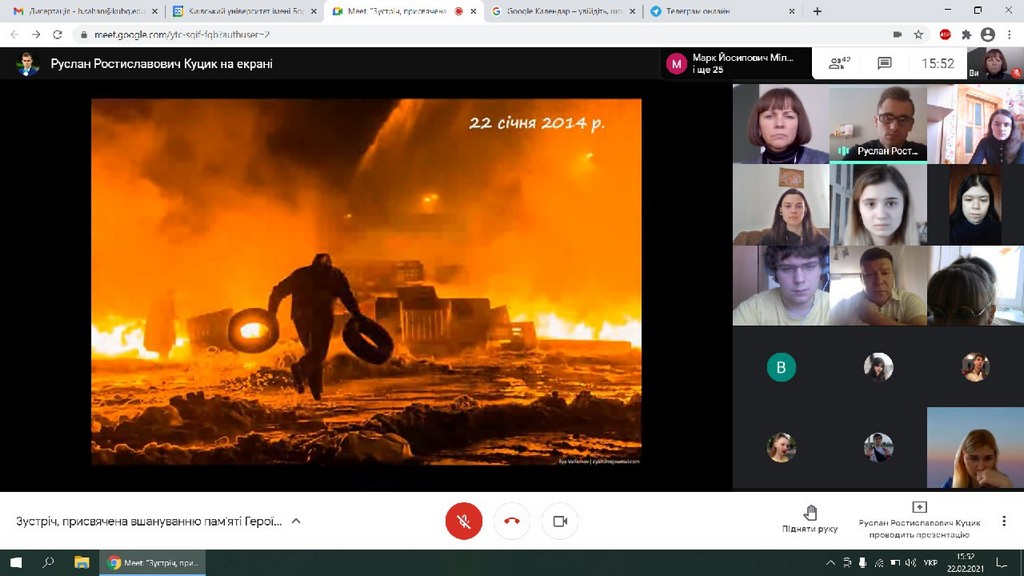Open the participants list icon
1024x576 pixels.
pyautogui.click(x=838, y=63)
